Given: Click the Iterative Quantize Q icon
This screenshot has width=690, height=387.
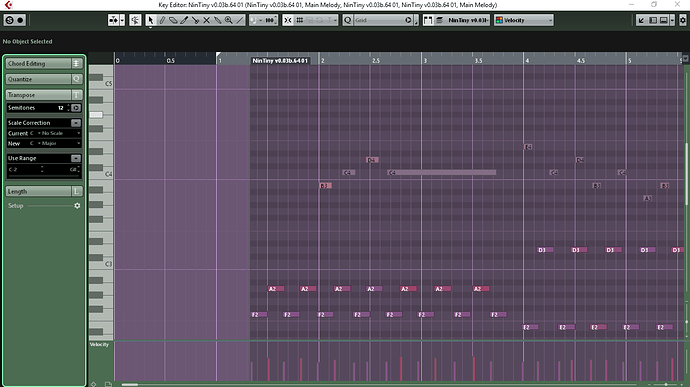Looking at the screenshot, I should (x=348, y=20).
